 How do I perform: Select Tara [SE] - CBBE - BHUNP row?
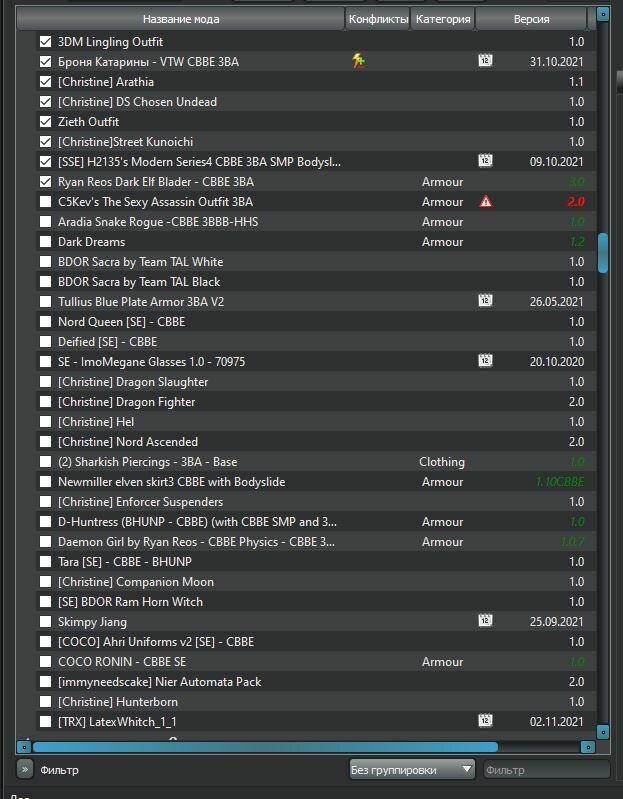[316, 562]
